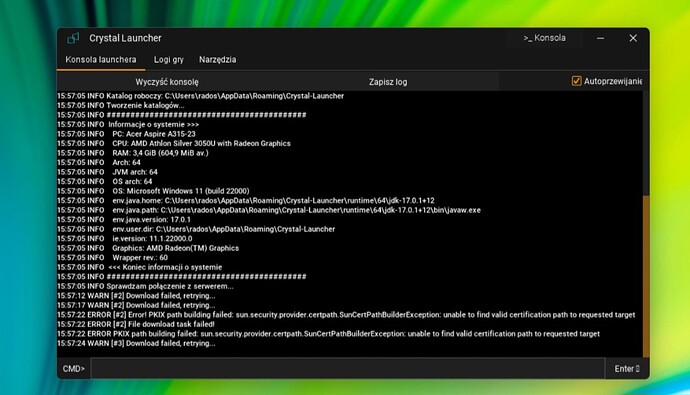Viewport: 690px width, 395px height.
Task: Open the Konsola button in title bar
Action: point(544,38)
